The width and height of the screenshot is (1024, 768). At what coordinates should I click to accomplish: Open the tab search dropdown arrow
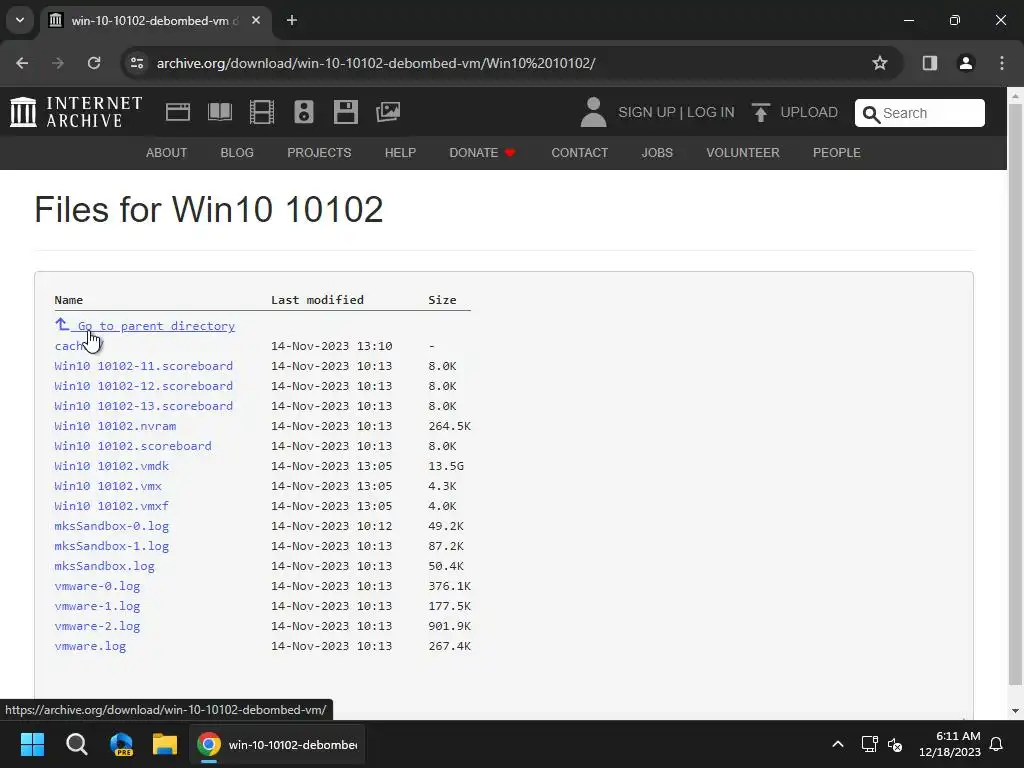click(x=20, y=20)
